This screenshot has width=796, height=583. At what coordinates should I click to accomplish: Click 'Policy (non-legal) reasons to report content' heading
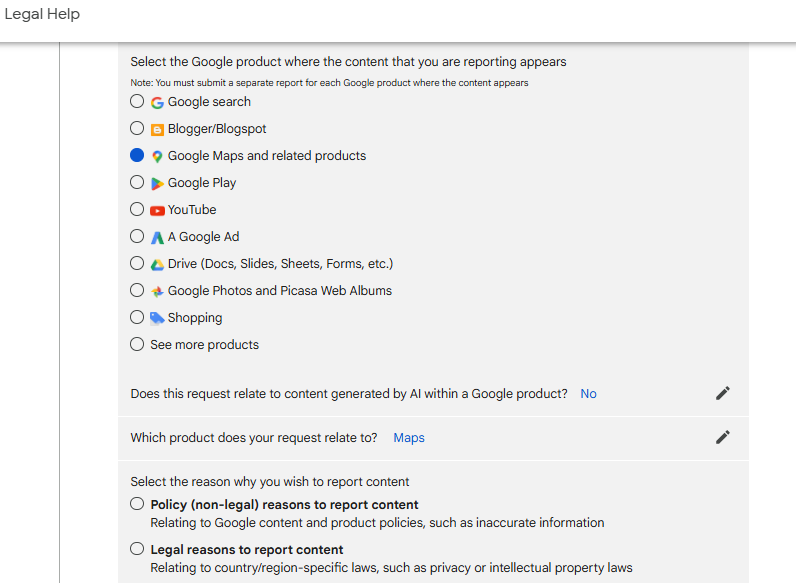pos(284,504)
